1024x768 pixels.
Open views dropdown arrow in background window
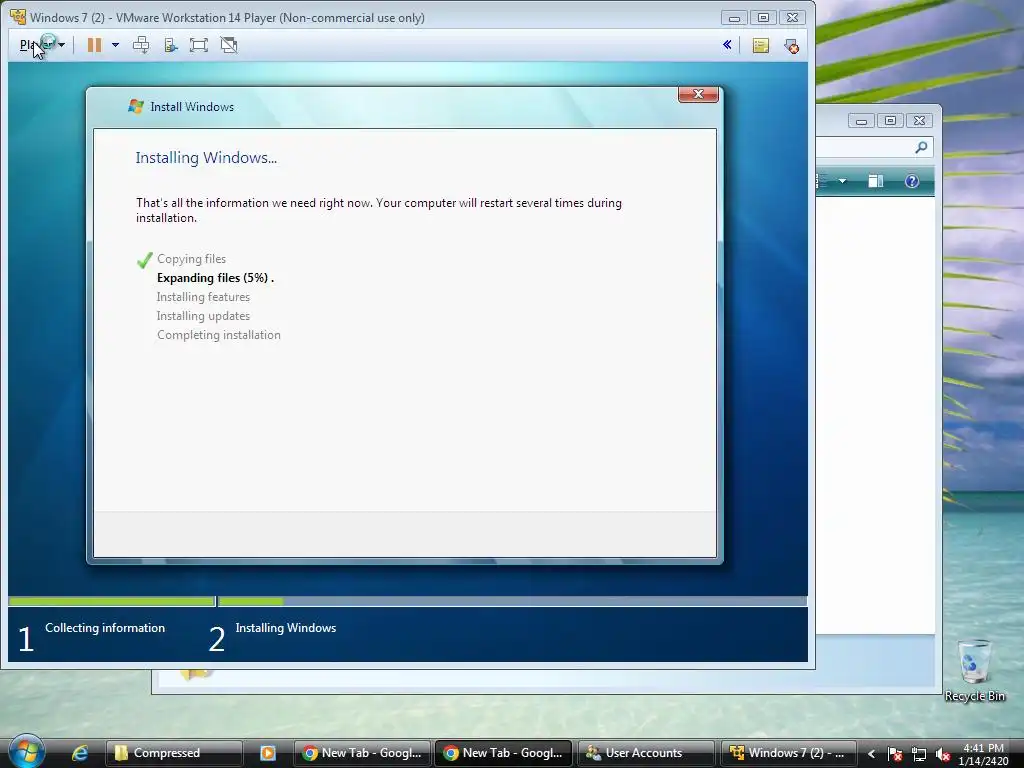(x=842, y=181)
